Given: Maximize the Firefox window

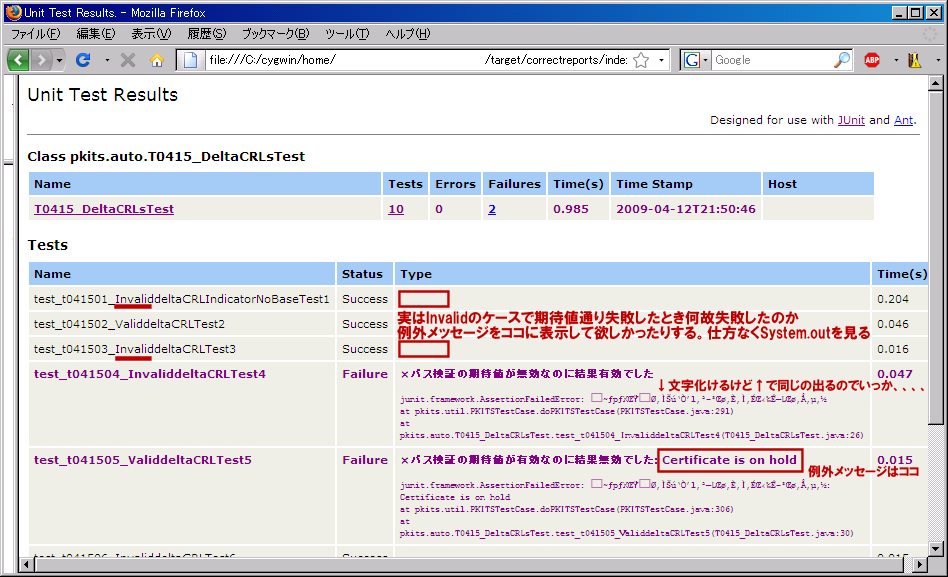Looking at the screenshot, I should [x=916, y=13].
